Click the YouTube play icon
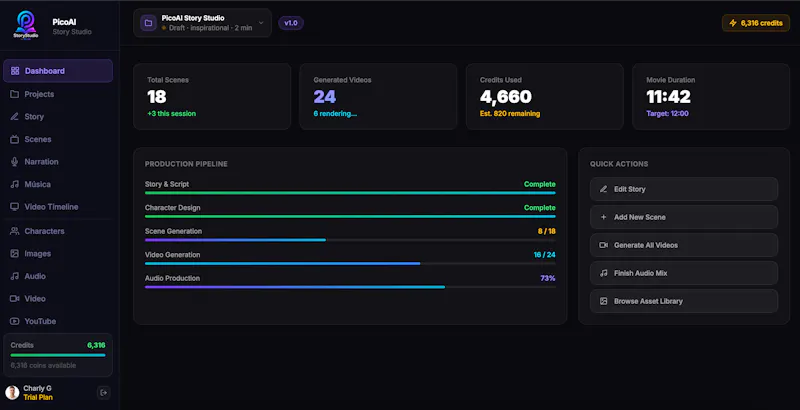The height and width of the screenshot is (410, 800). (x=15, y=321)
